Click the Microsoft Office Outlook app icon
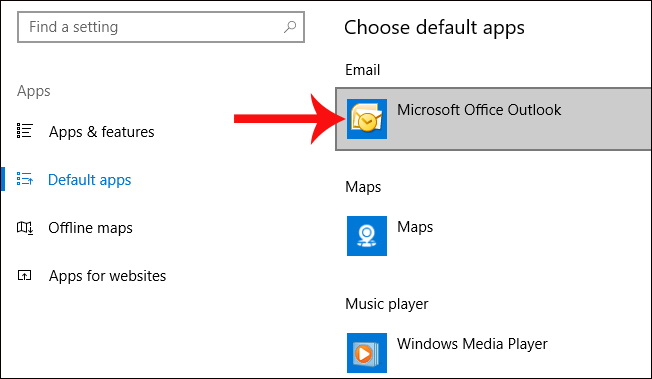Image resolution: width=652 pixels, height=379 pixels. coord(367,119)
